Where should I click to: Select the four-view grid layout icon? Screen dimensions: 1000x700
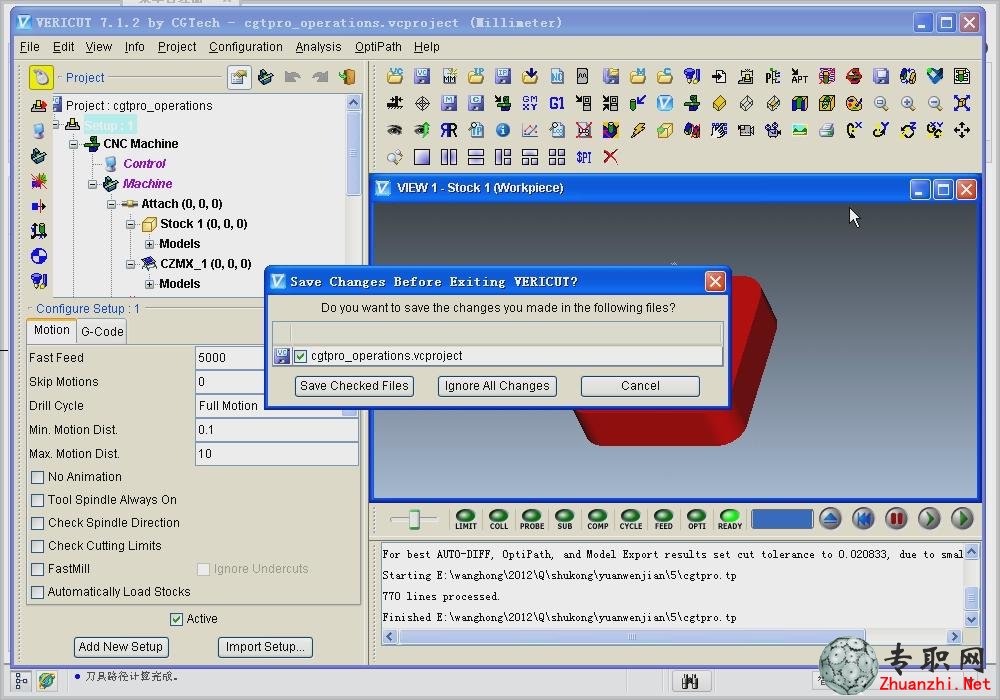[557, 157]
